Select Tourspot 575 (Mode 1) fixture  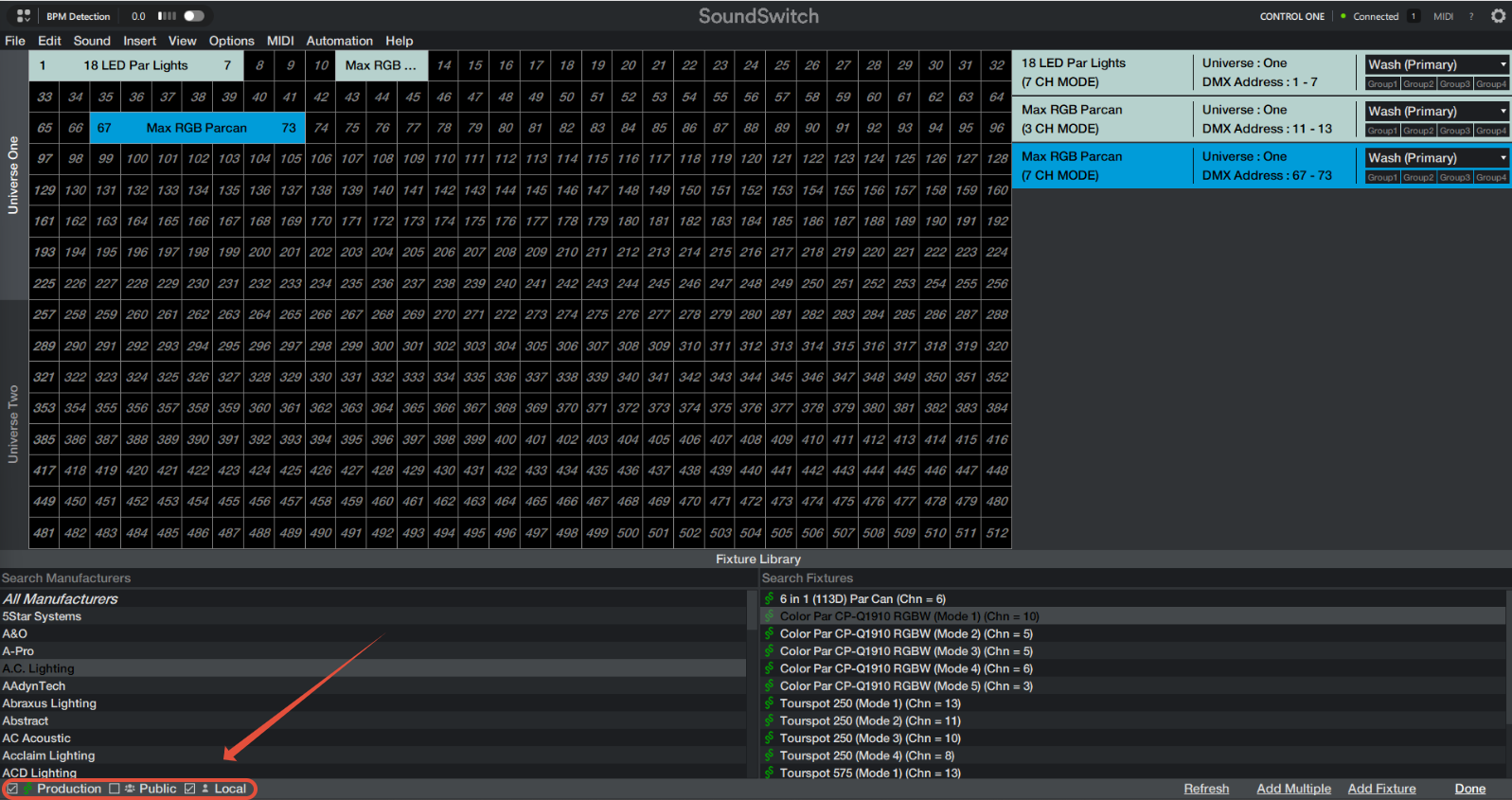click(1133, 773)
